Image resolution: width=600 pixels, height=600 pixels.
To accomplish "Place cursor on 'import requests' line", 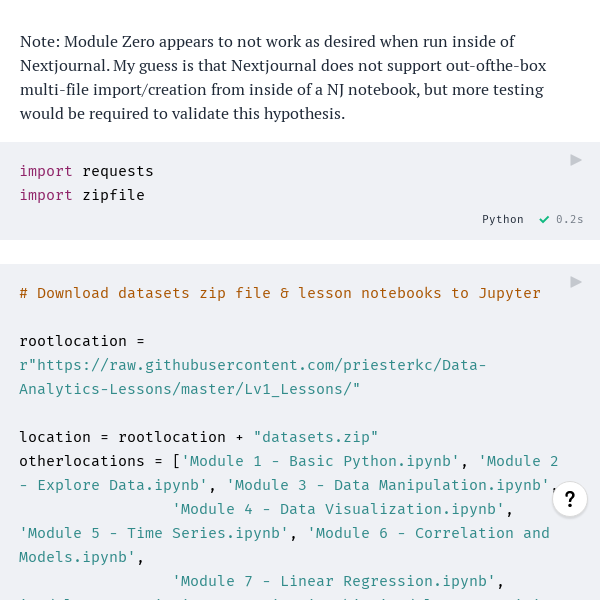I will (87, 171).
